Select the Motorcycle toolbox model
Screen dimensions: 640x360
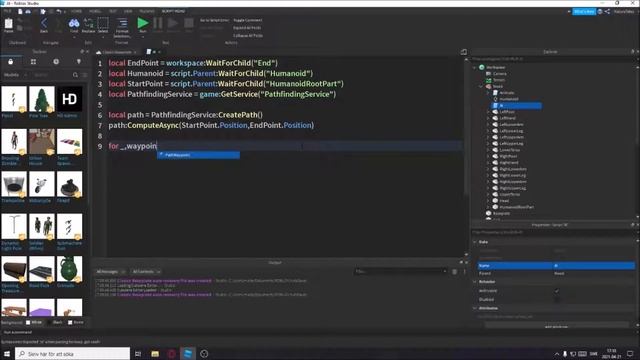click(42, 184)
